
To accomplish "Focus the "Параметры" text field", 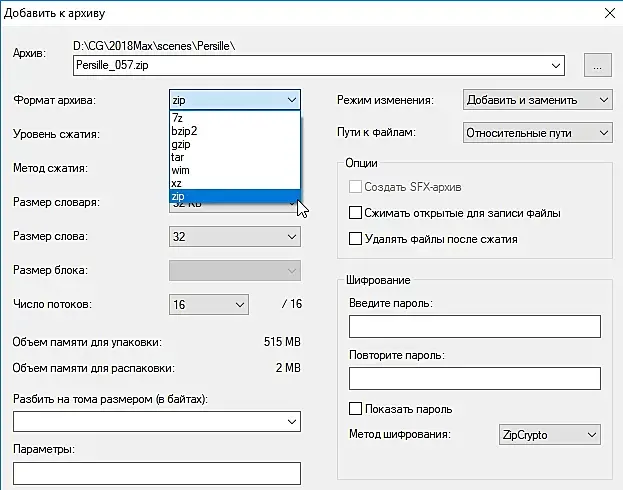I will coord(157,473).
